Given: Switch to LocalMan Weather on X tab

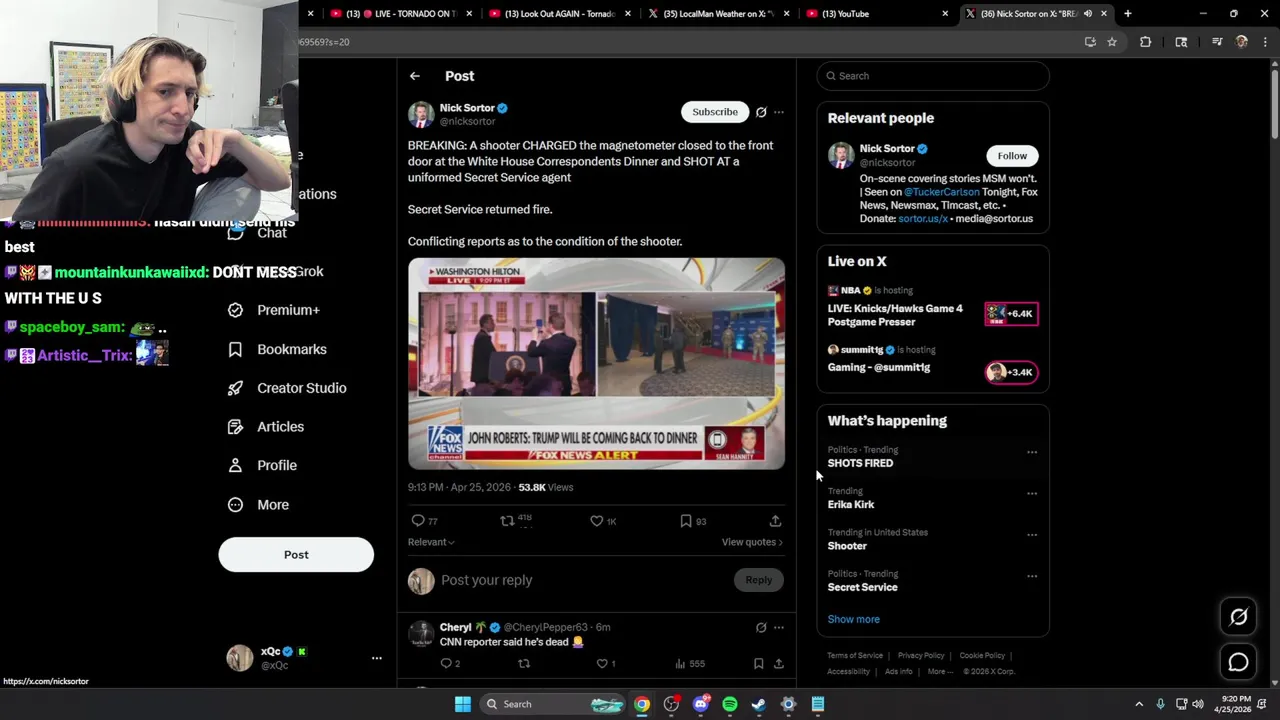Looking at the screenshot, I should click(x=720, y=14).
